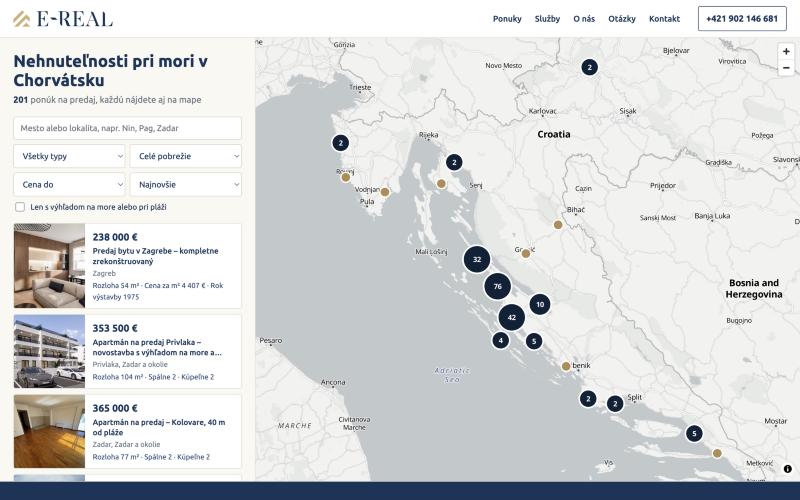Image resolution: width=800 pixels, height=500 pixels.
Task: Go to Ponuky in navigation
Action: (507, 19)
